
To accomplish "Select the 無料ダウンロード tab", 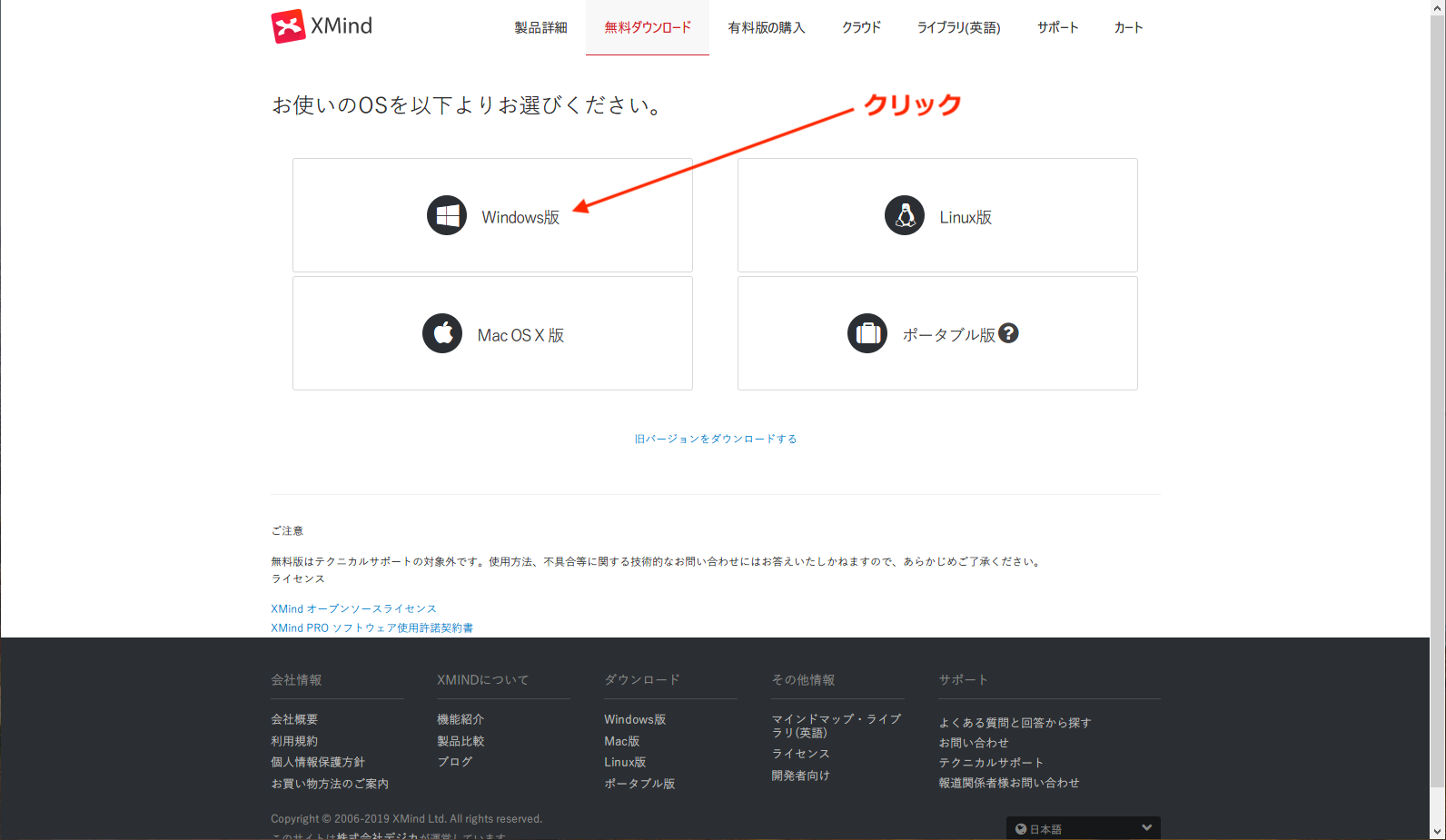I will click(x=648, y=28).
